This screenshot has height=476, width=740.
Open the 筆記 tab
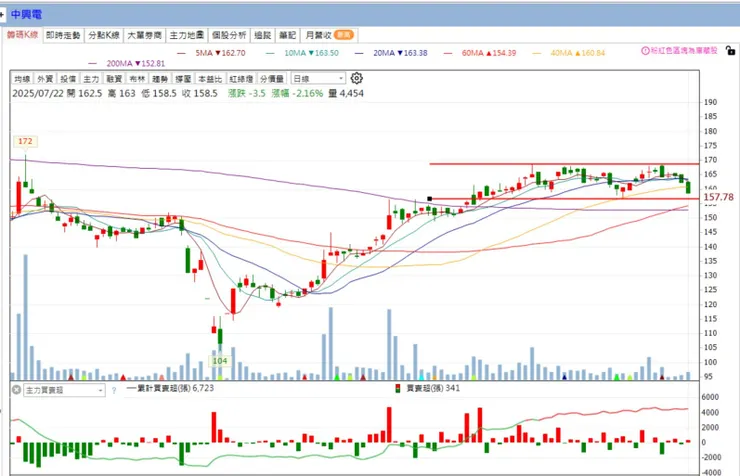[287, 35]
